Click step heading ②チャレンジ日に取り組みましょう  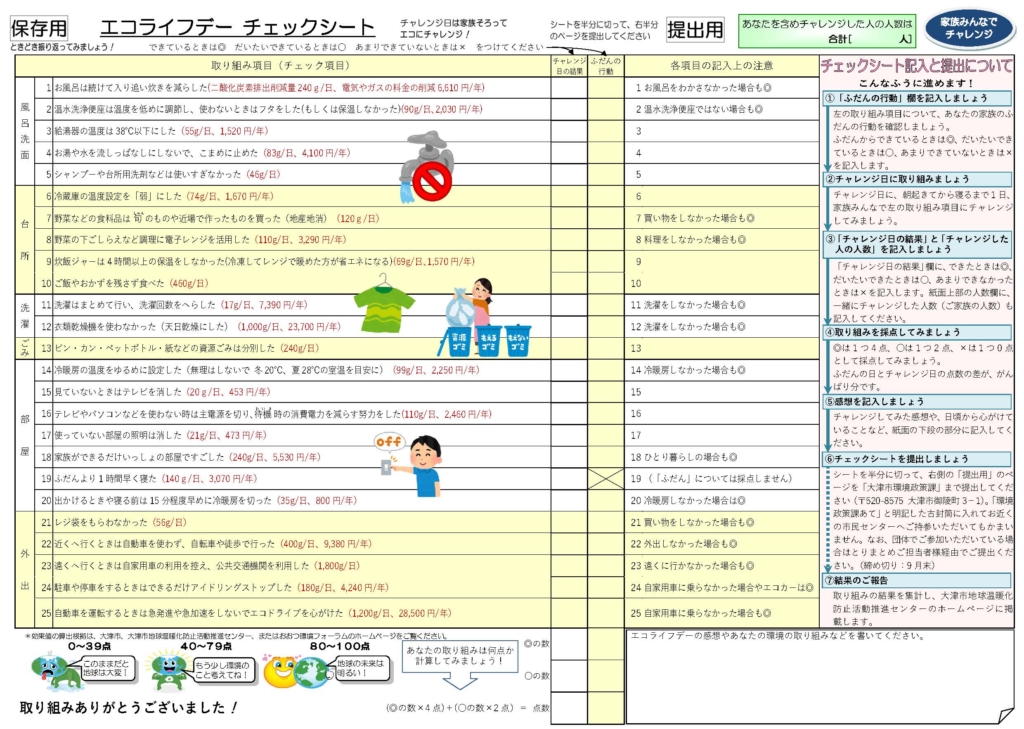(917, 179)
